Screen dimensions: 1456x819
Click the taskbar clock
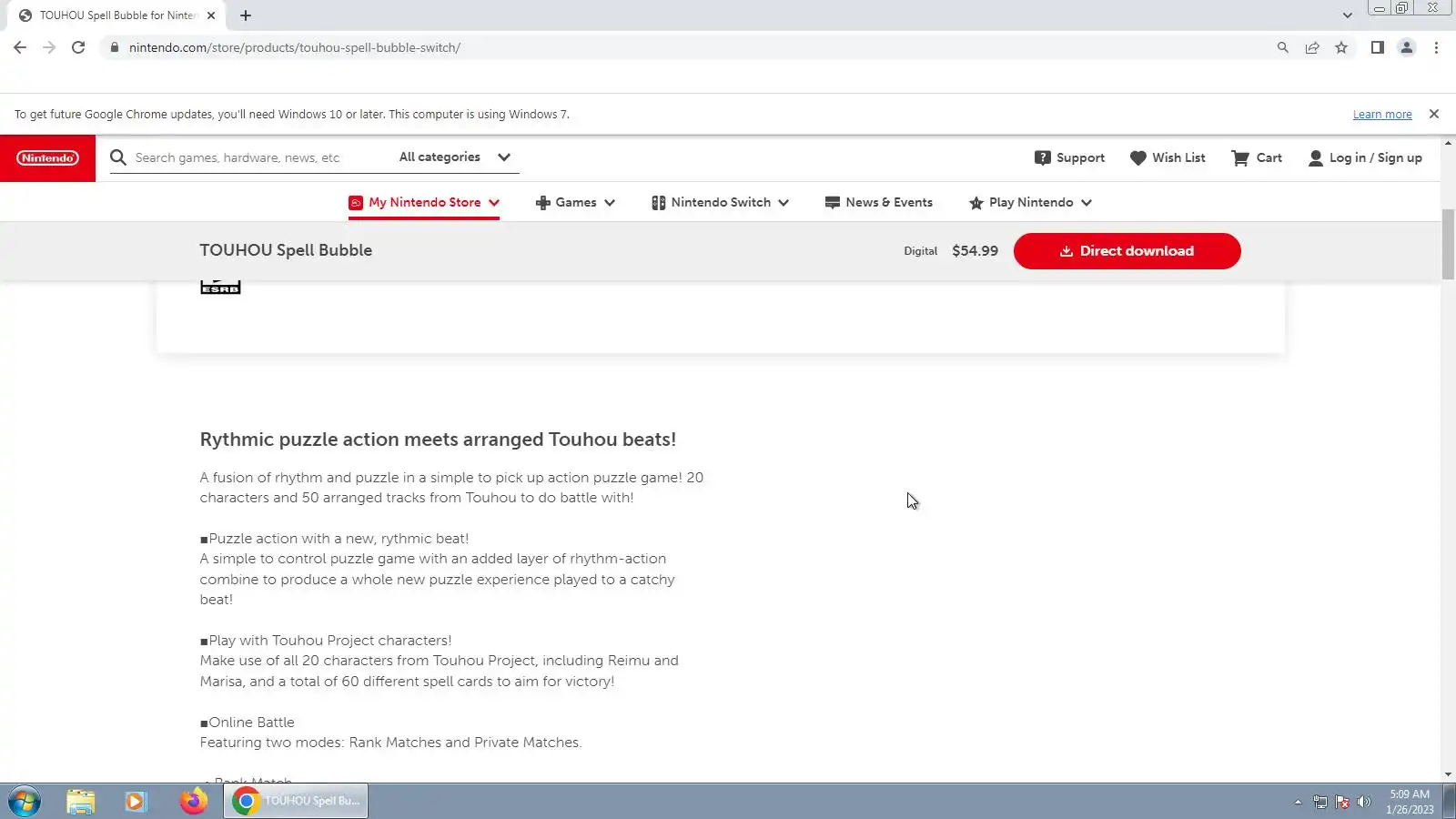[x=1410, y=802]
